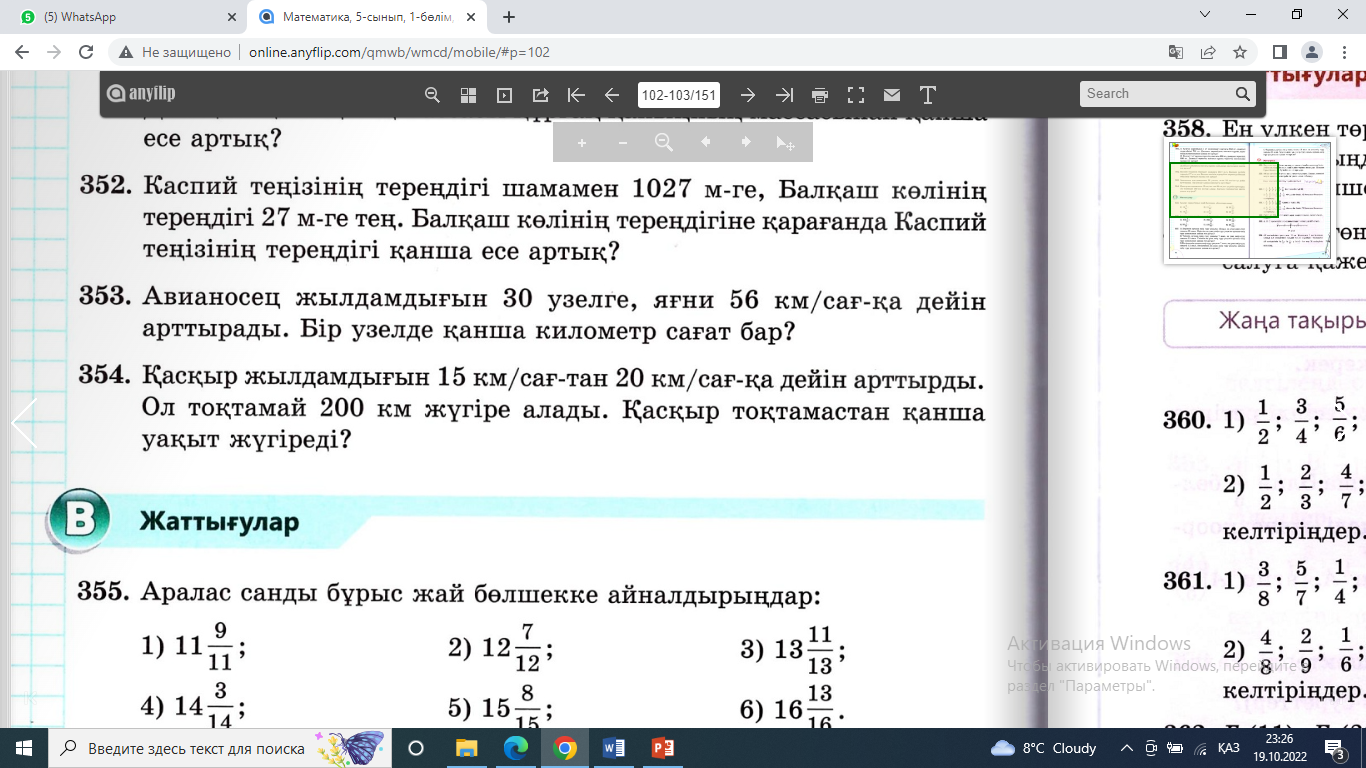Click the ҚАЗ language indicator
The height and width of the screenshot is (768, 1366).
[x=1229, y=748]
